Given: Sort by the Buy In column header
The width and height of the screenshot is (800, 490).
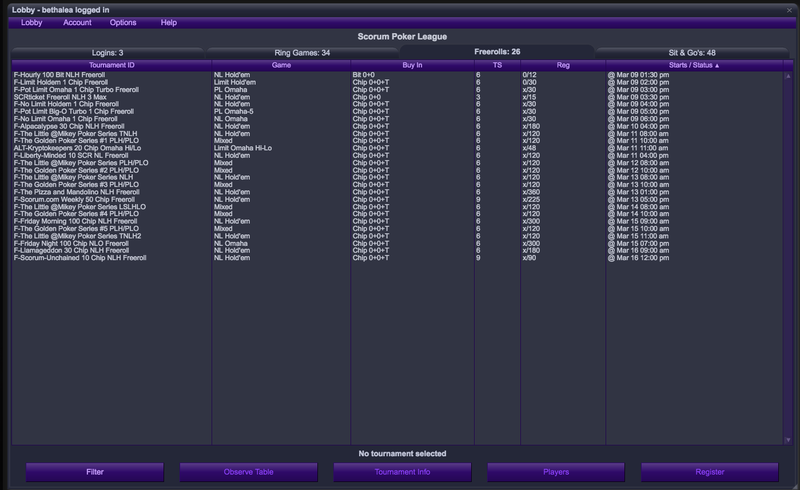Looking at the screenshot, I should point(412,65).
